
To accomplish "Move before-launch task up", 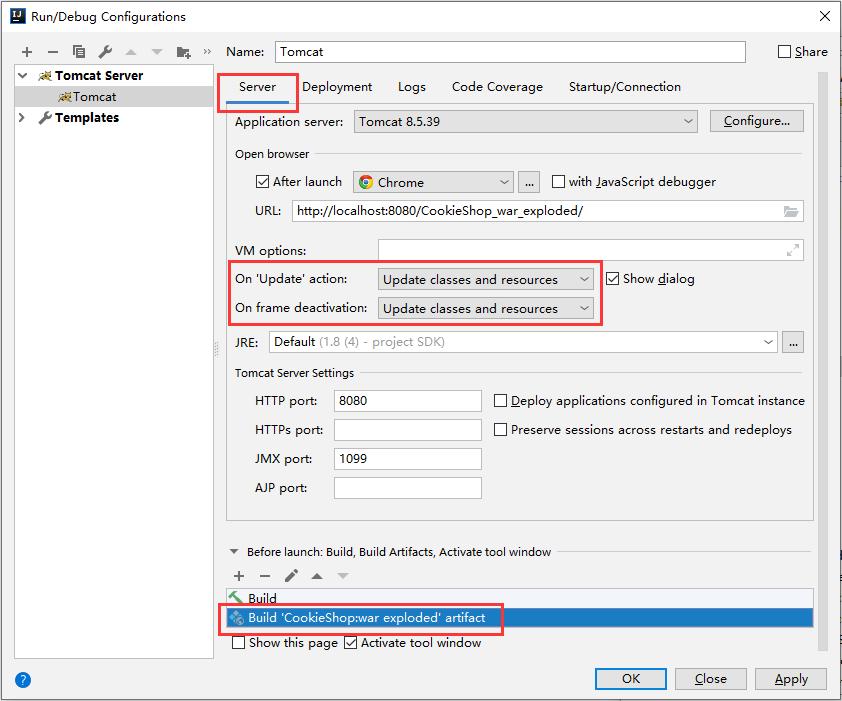I will click(x=317, y=576).
